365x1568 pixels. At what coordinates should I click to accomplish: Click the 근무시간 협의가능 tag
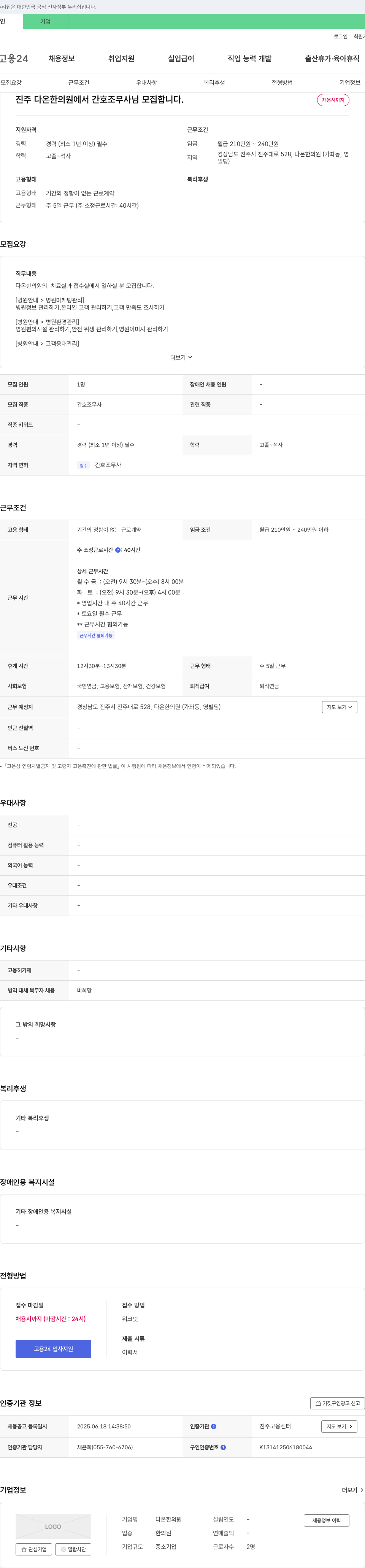[96, 636]
